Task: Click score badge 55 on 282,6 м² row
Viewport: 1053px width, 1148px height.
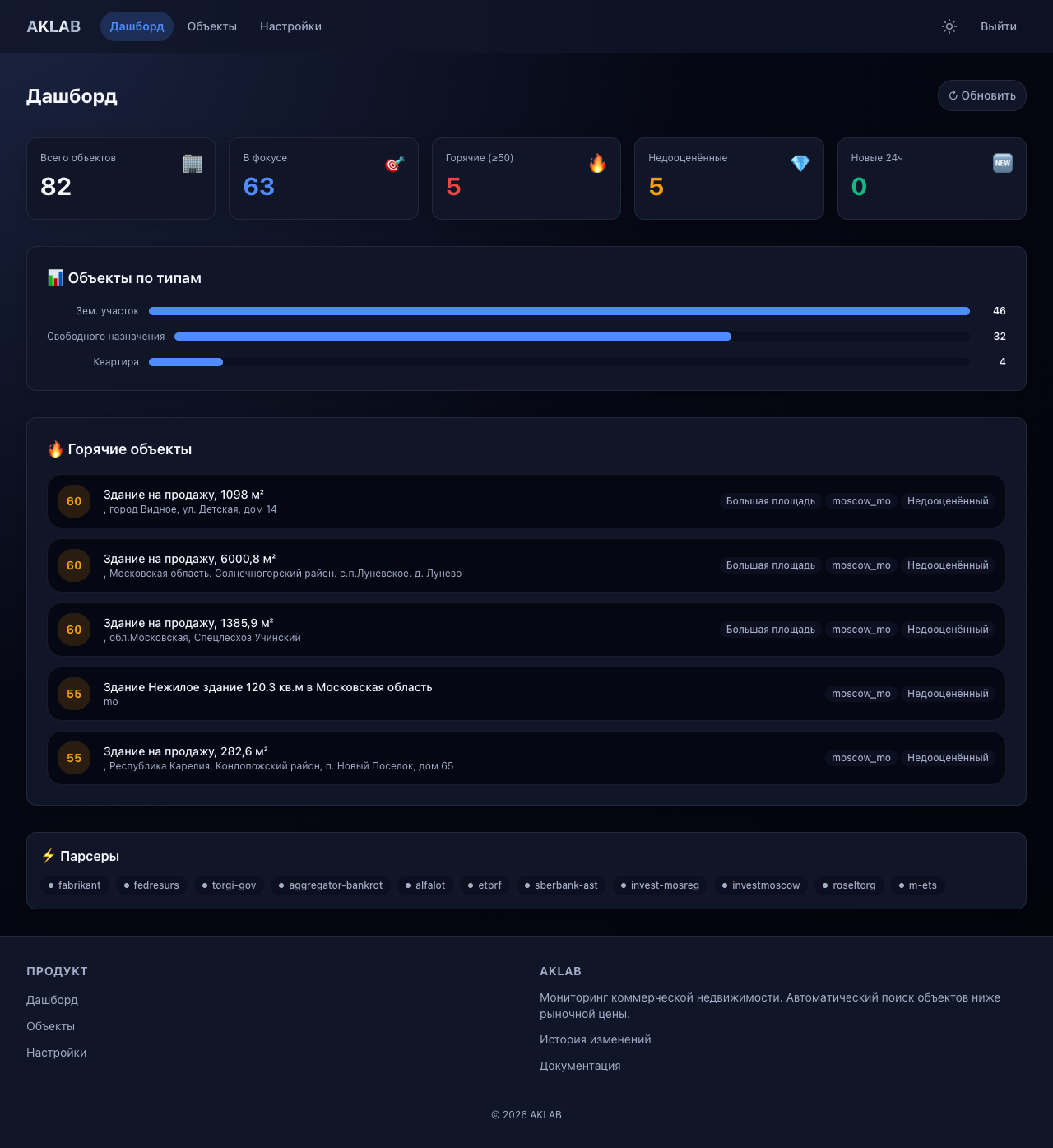Action: [x=74, y=758]
